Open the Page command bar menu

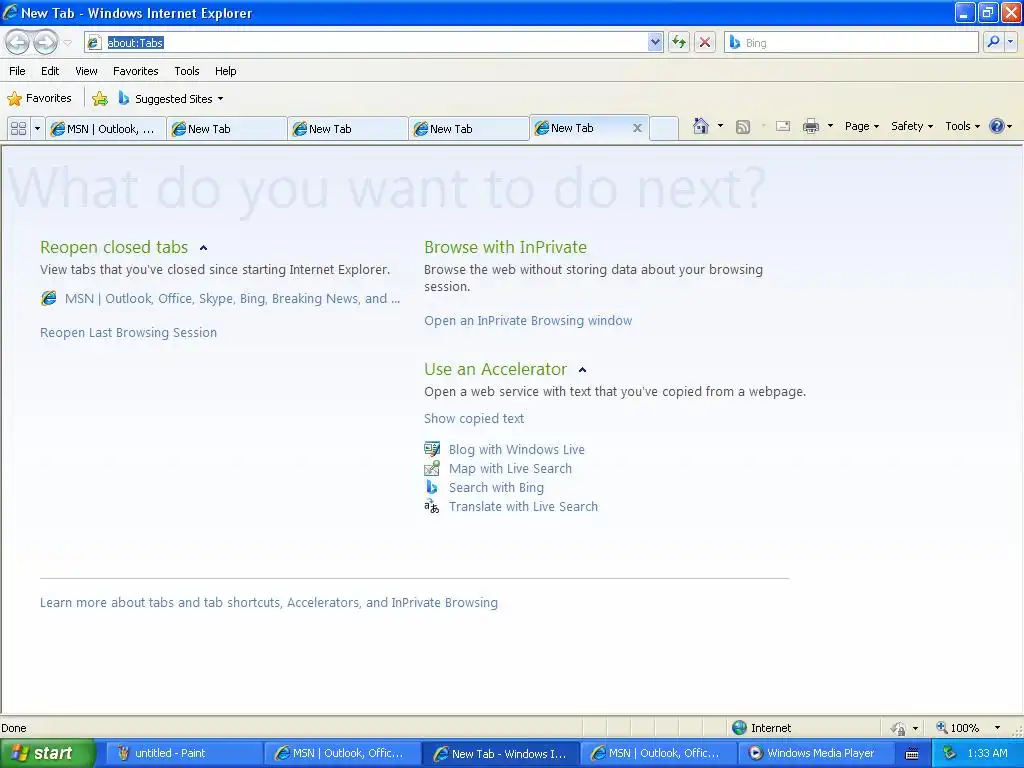[x=861, y=126]
